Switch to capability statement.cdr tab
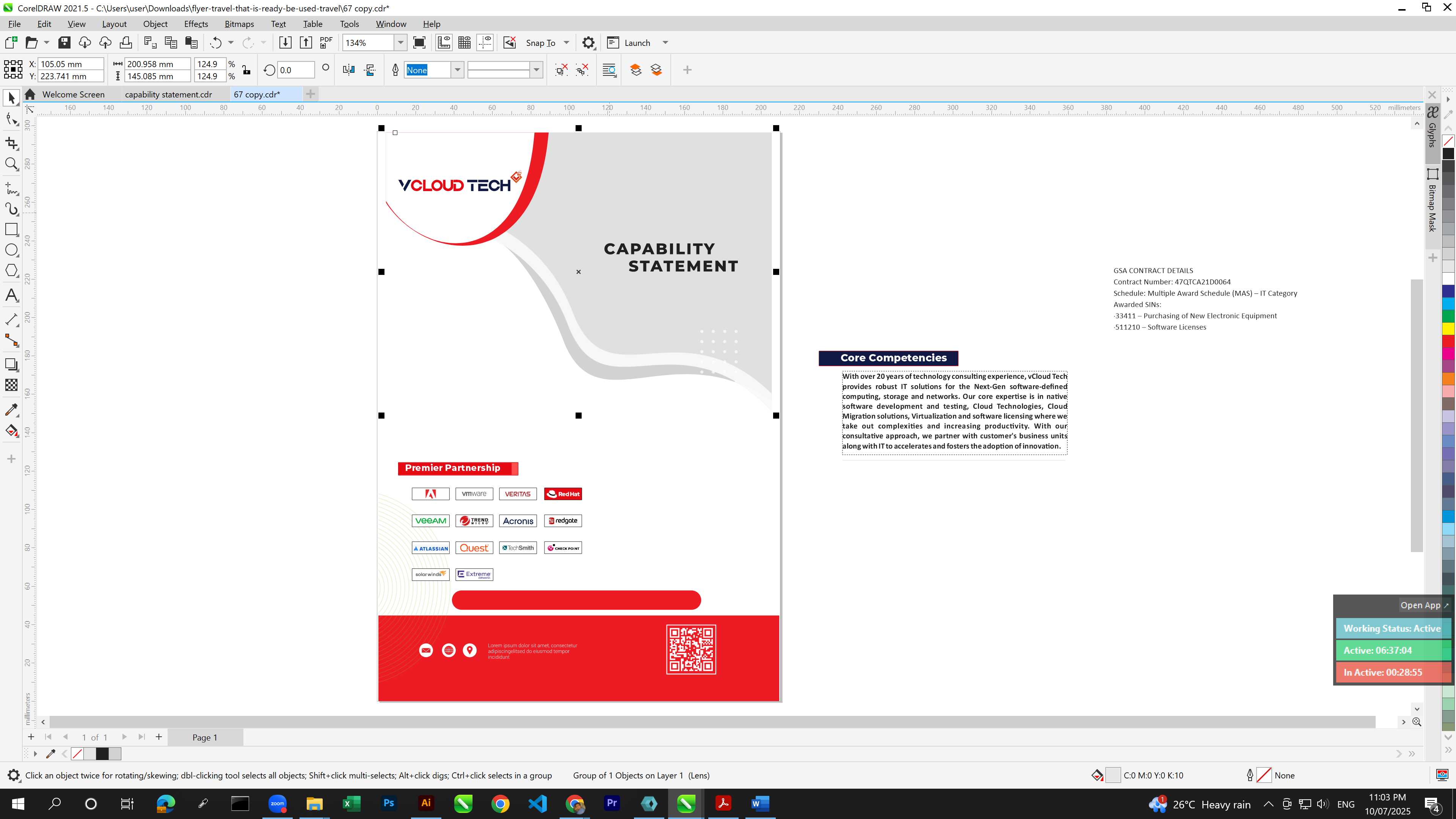This screenshot has height=819, width=1456. click(x=168, y=94)
